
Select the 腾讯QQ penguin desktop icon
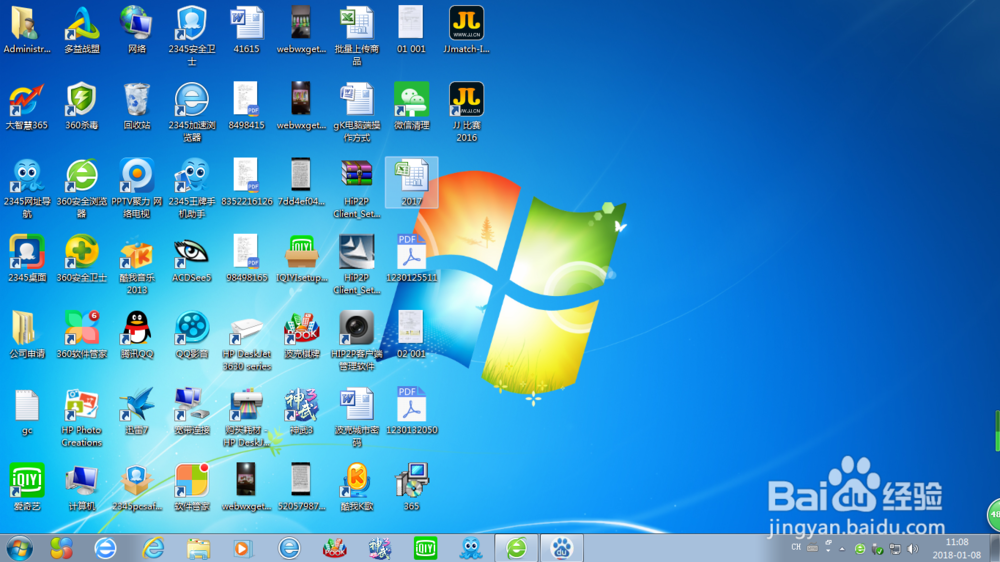click(x=136, y=335)
